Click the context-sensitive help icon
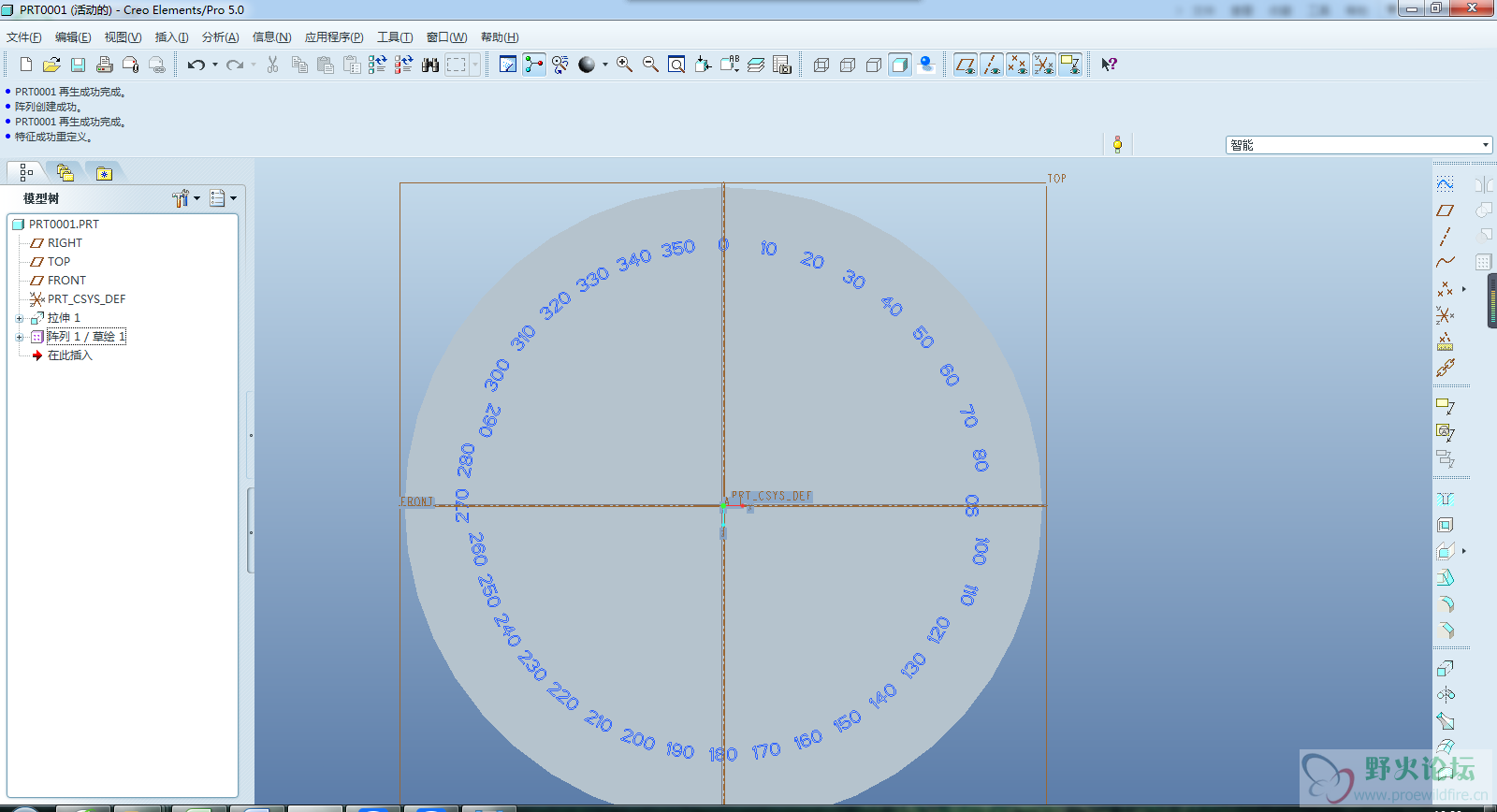The image size is (1497, 812). tap(1109, 65)
